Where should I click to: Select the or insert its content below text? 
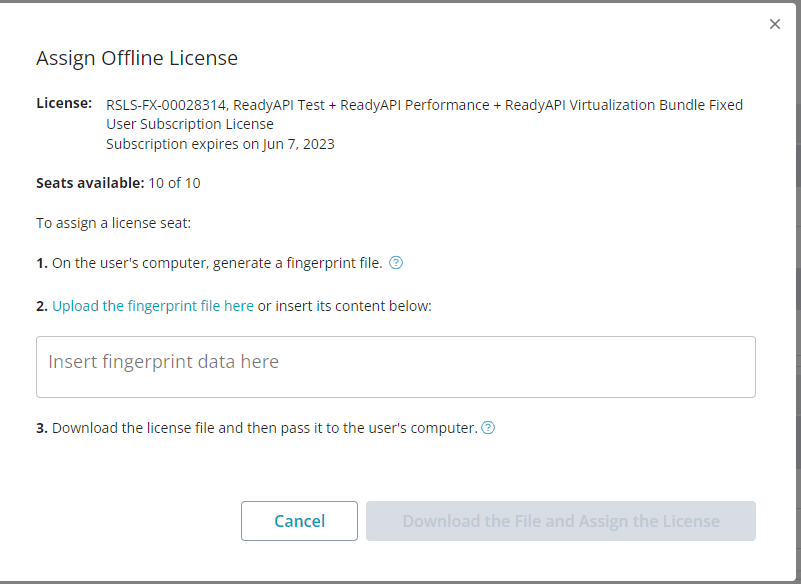tap(345, 306)
